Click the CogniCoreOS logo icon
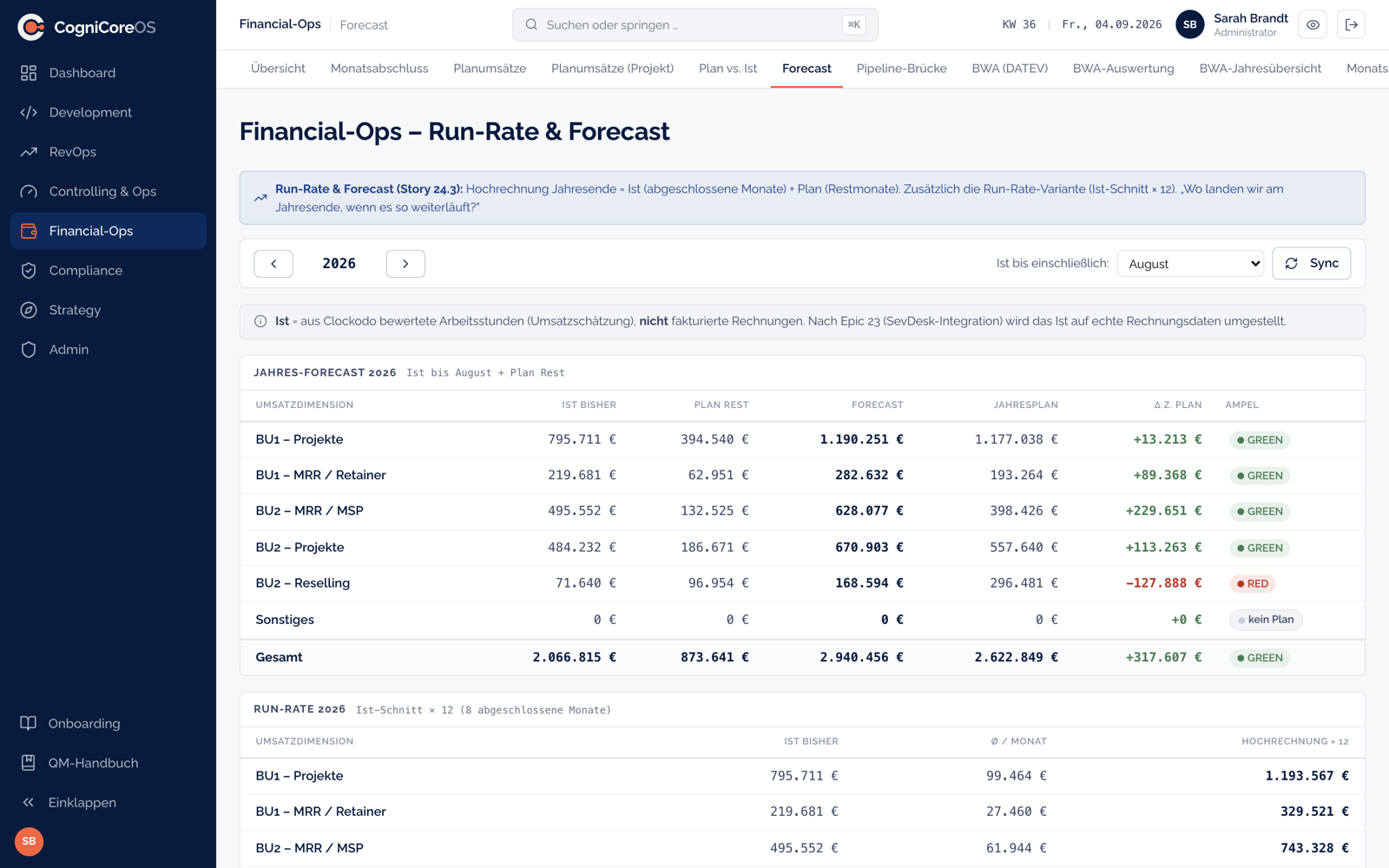The width and height of the screenshot is (1389, 868). tap(31, 27)
